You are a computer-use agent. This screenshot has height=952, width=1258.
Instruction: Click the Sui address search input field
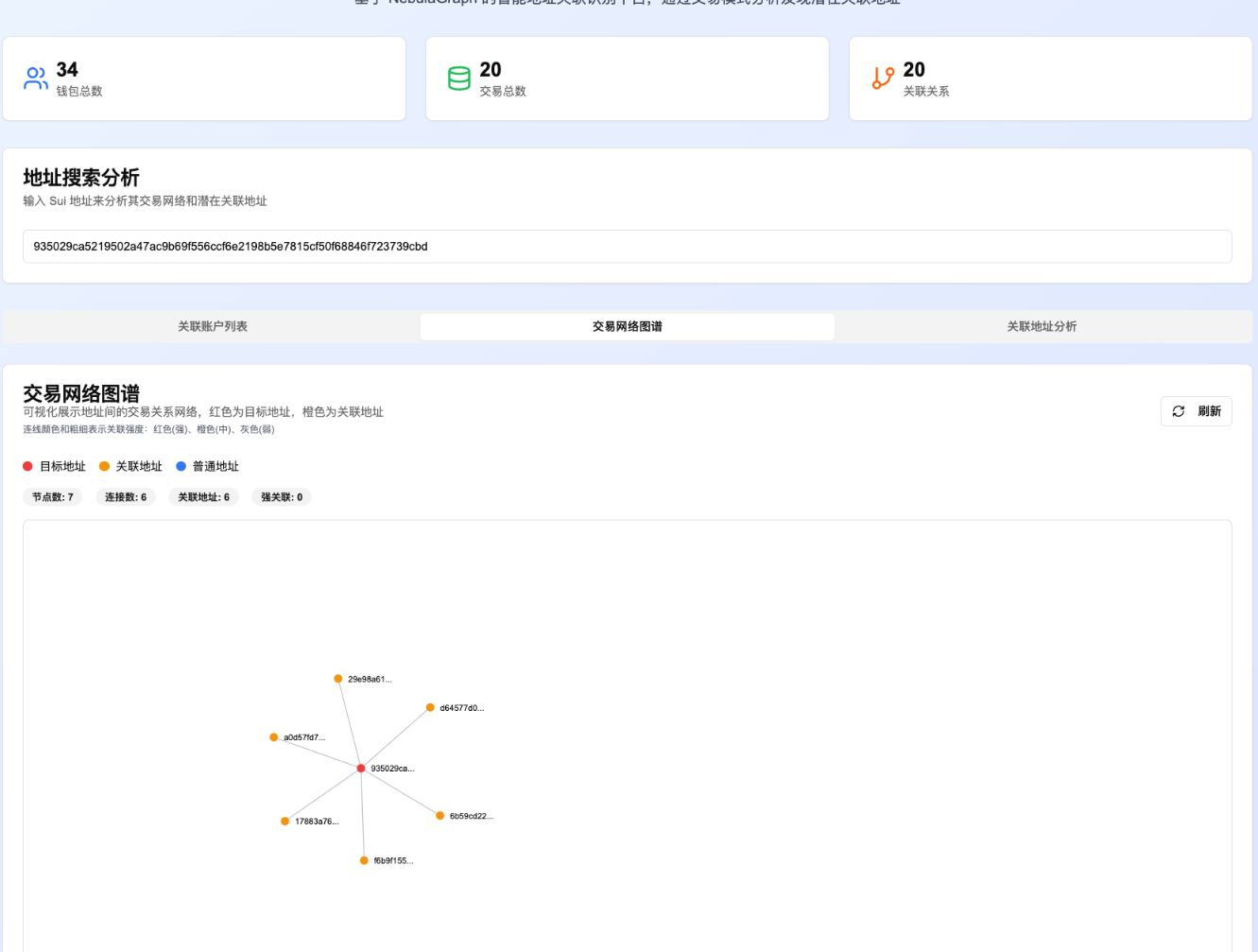tap(627, 247)
